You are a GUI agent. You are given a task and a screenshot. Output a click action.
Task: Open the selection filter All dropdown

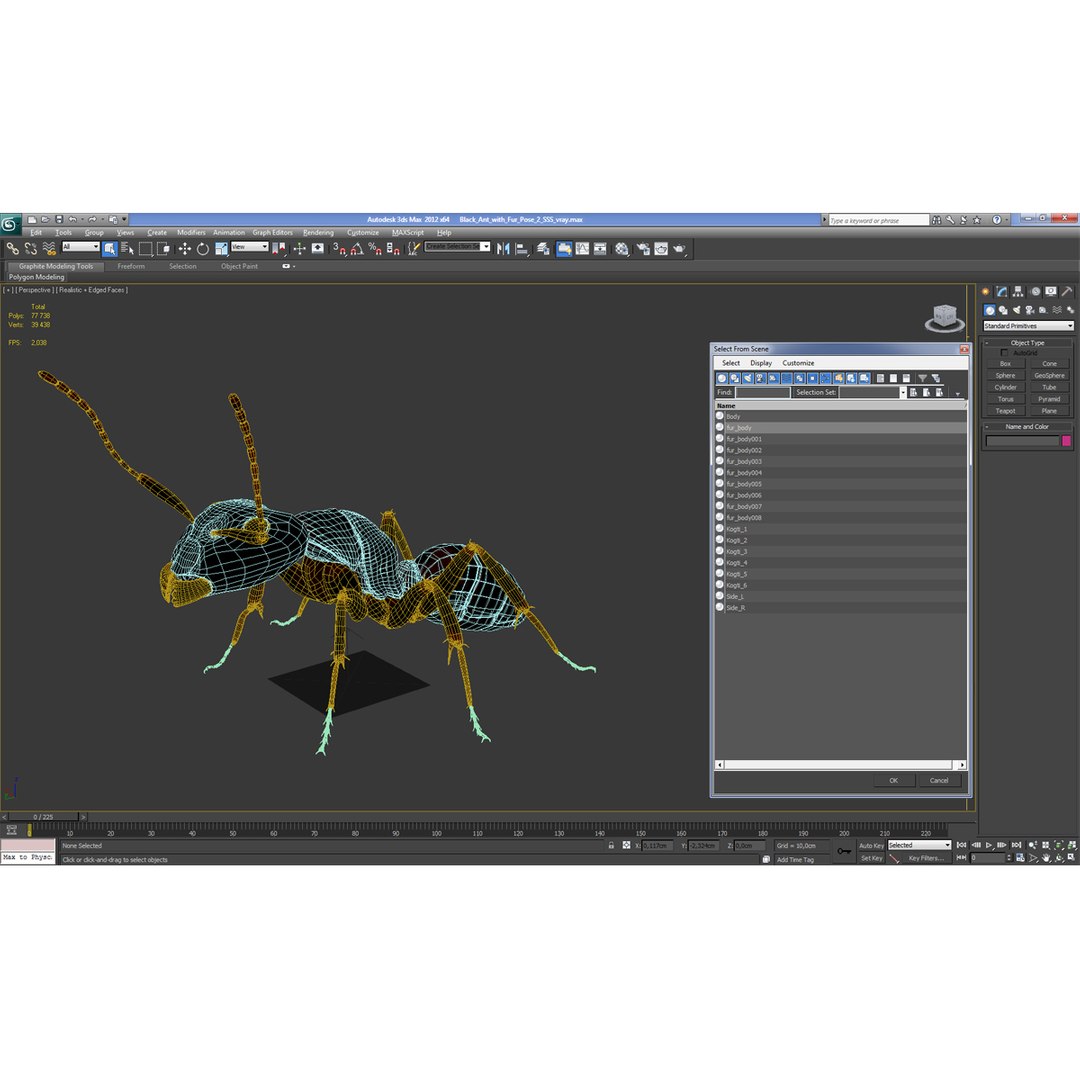81,247
